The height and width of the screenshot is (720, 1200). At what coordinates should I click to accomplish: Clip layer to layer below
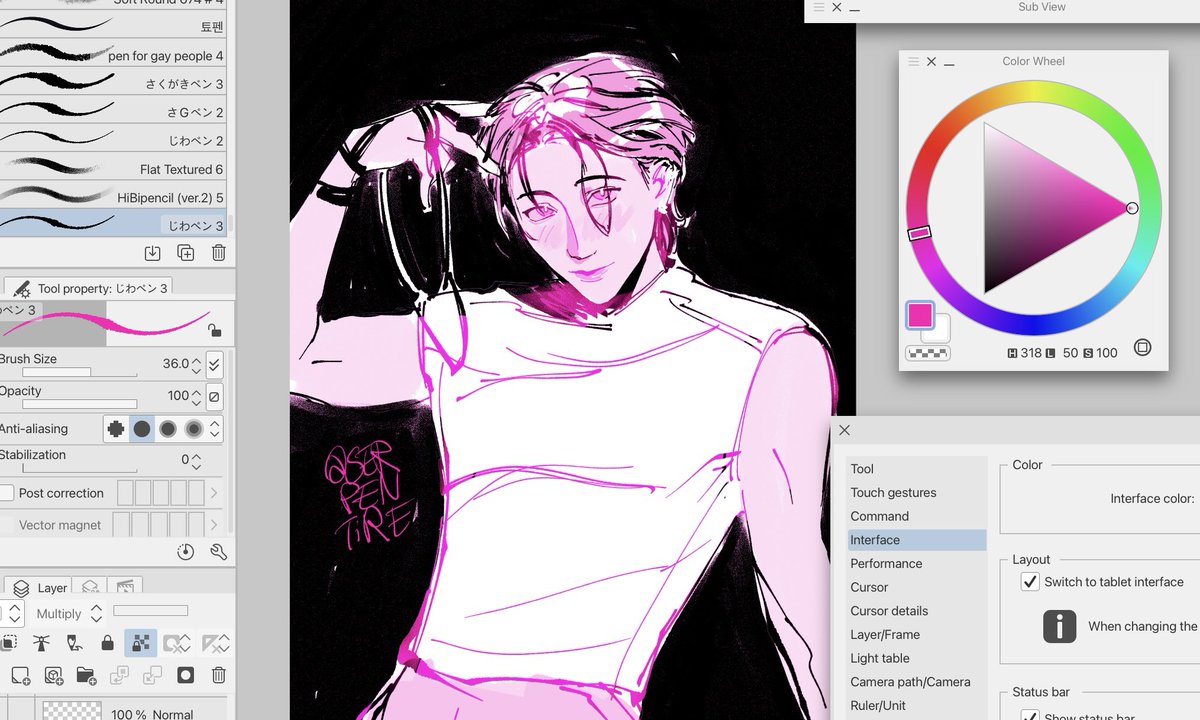pyautogui.click(x=9, y=643)
